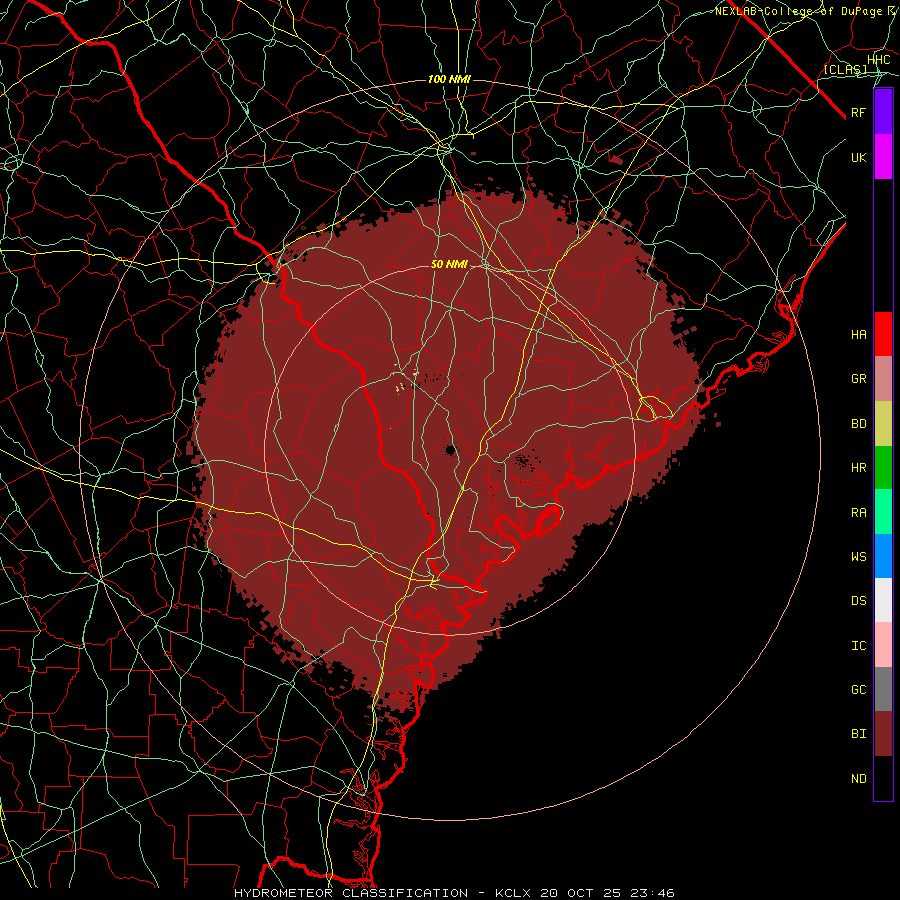Click the magenta UK legend color swatch
The height and width of the screenshot is (900, 900).
tap(883, 157)
